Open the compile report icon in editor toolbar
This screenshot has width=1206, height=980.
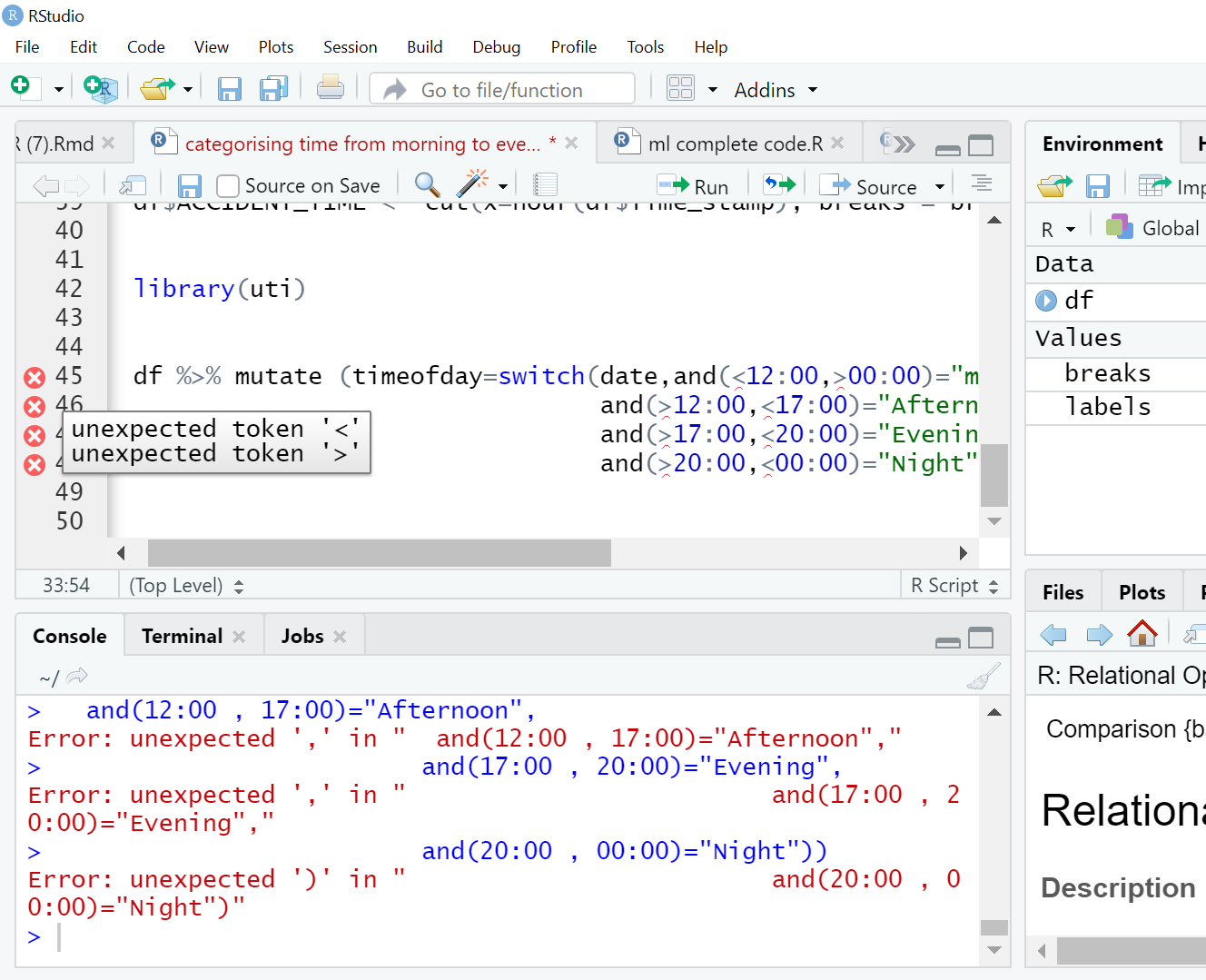coord(545,183)
